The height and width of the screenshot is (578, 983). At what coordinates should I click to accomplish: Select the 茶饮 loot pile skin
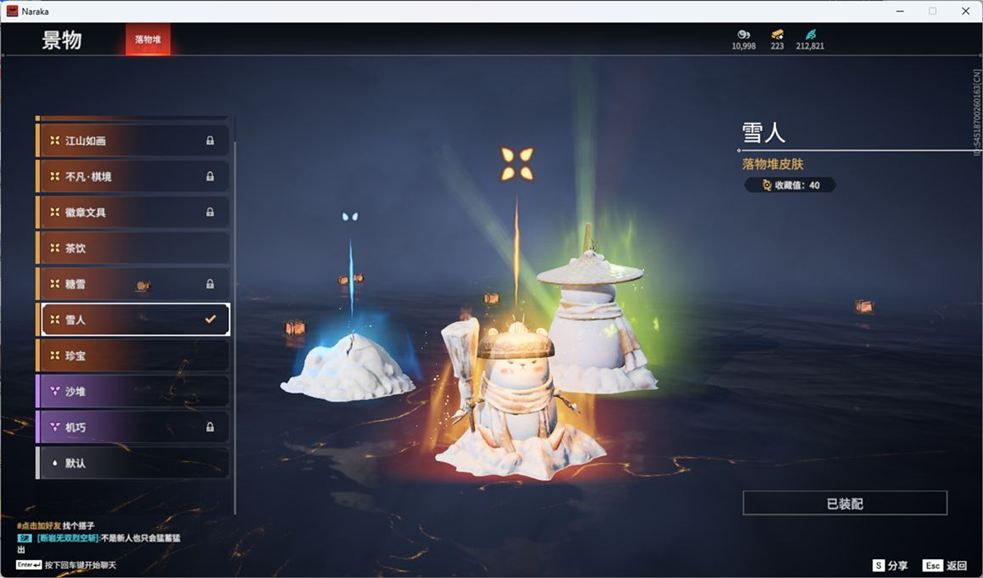tap(132, 248)
